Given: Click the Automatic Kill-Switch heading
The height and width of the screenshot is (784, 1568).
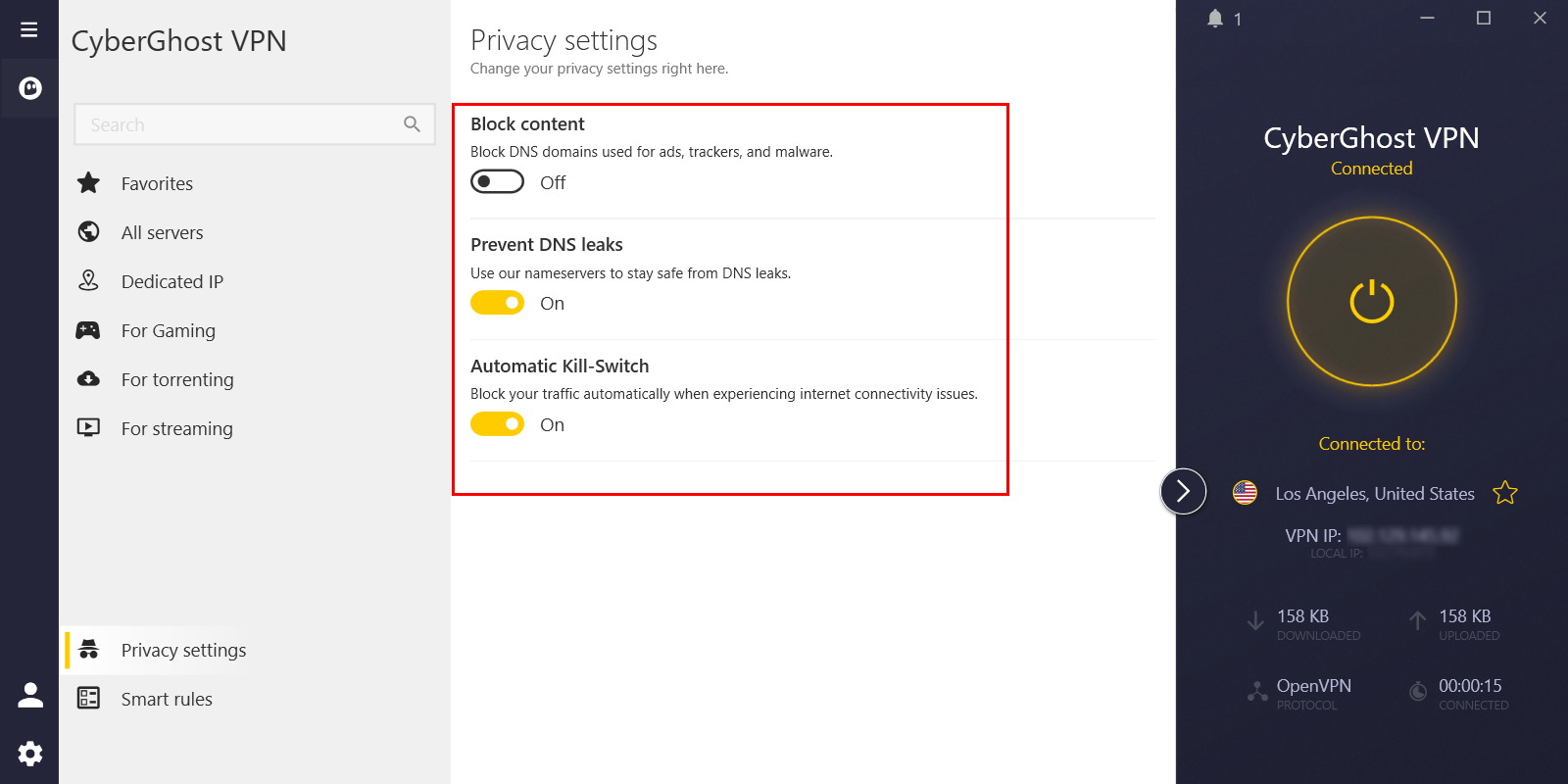Looking at the screenshot, I should point(560,367).
